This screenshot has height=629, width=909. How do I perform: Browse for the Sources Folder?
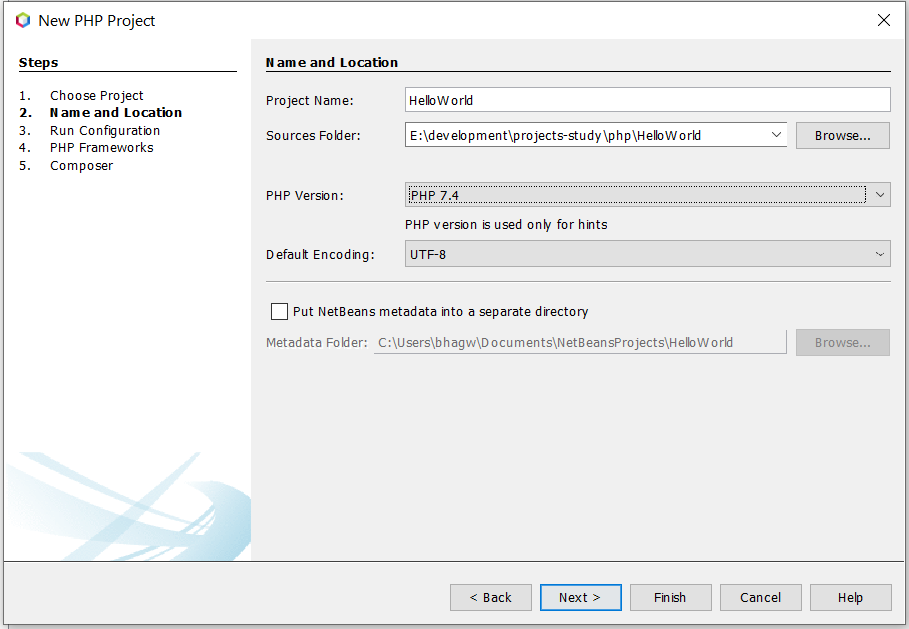point(842,135)
